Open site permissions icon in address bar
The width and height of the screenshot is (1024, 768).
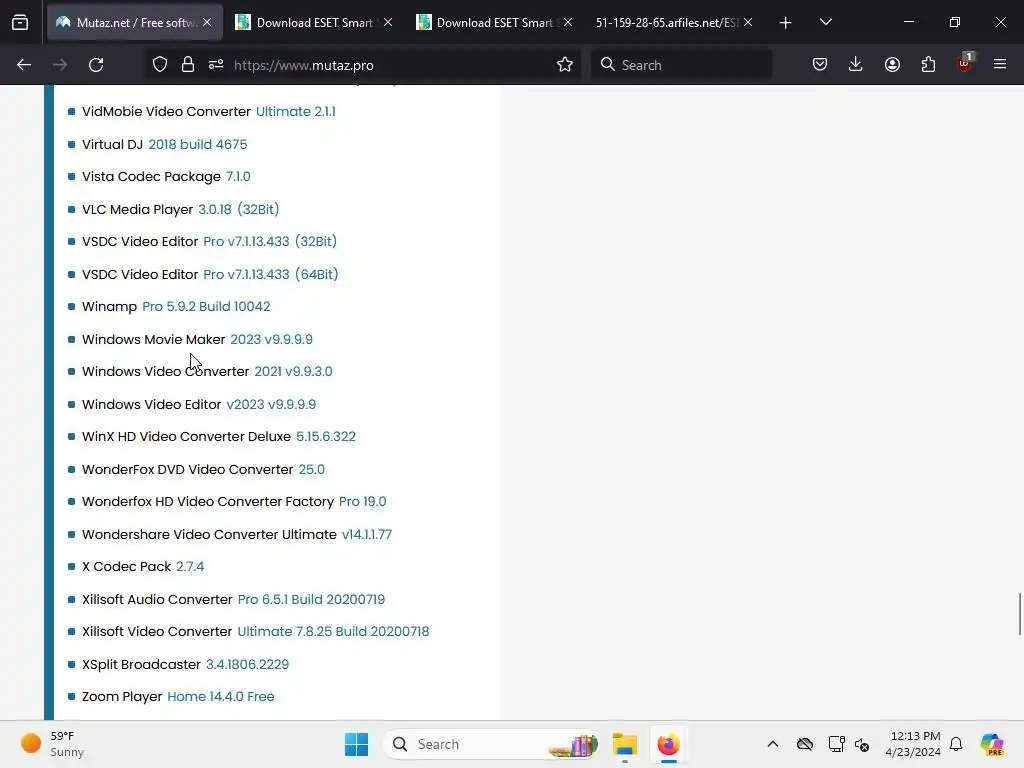click(x=216, y=65)
